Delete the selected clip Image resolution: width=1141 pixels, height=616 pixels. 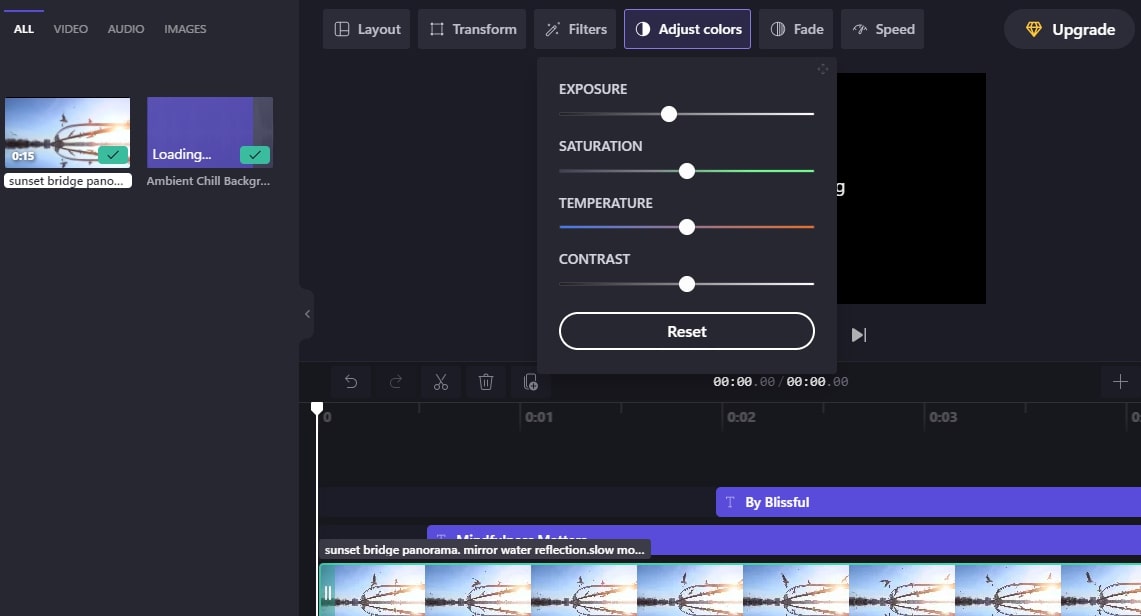point(485,381)
